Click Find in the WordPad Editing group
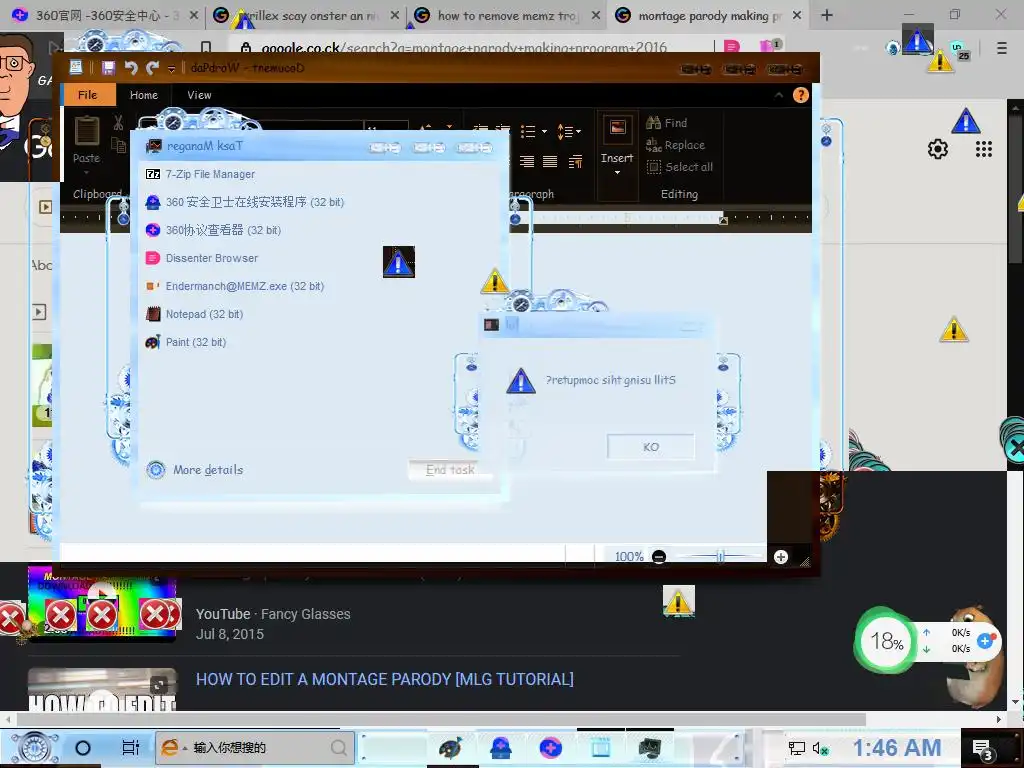The height and width of the screenshot is (768, 1024). 667,123
